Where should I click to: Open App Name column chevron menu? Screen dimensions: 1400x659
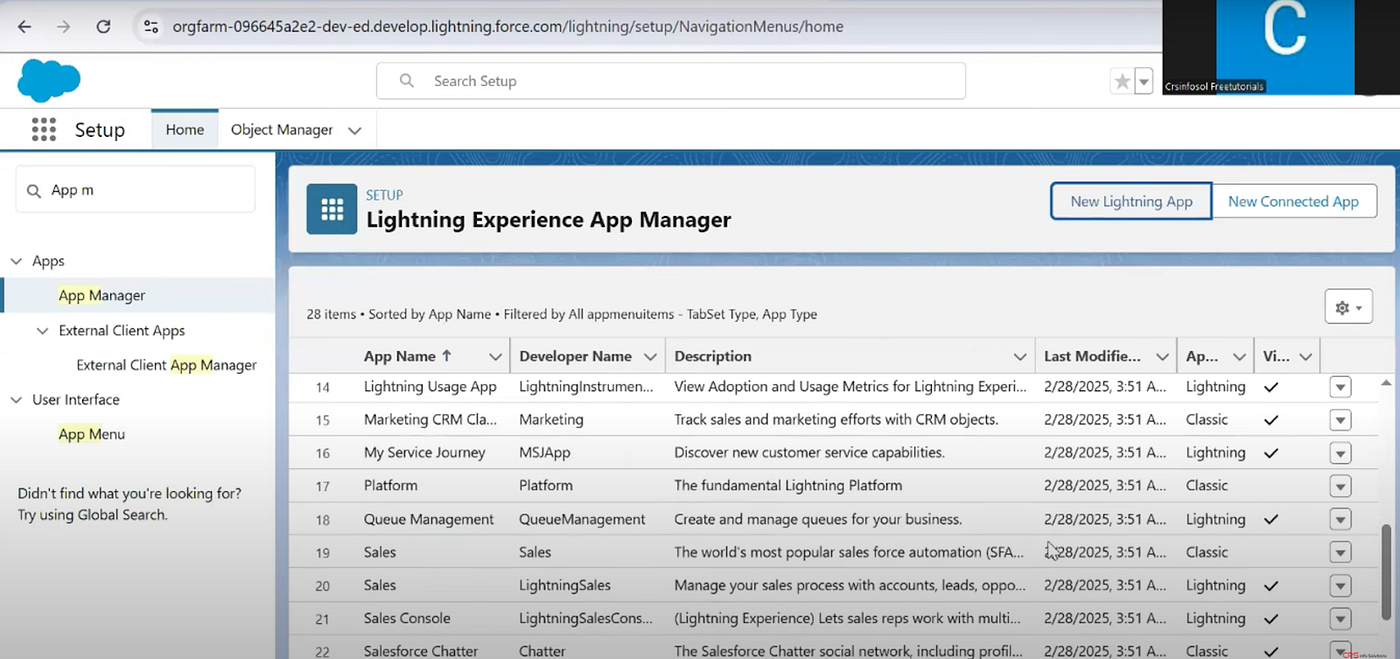[x=495, y=356]
